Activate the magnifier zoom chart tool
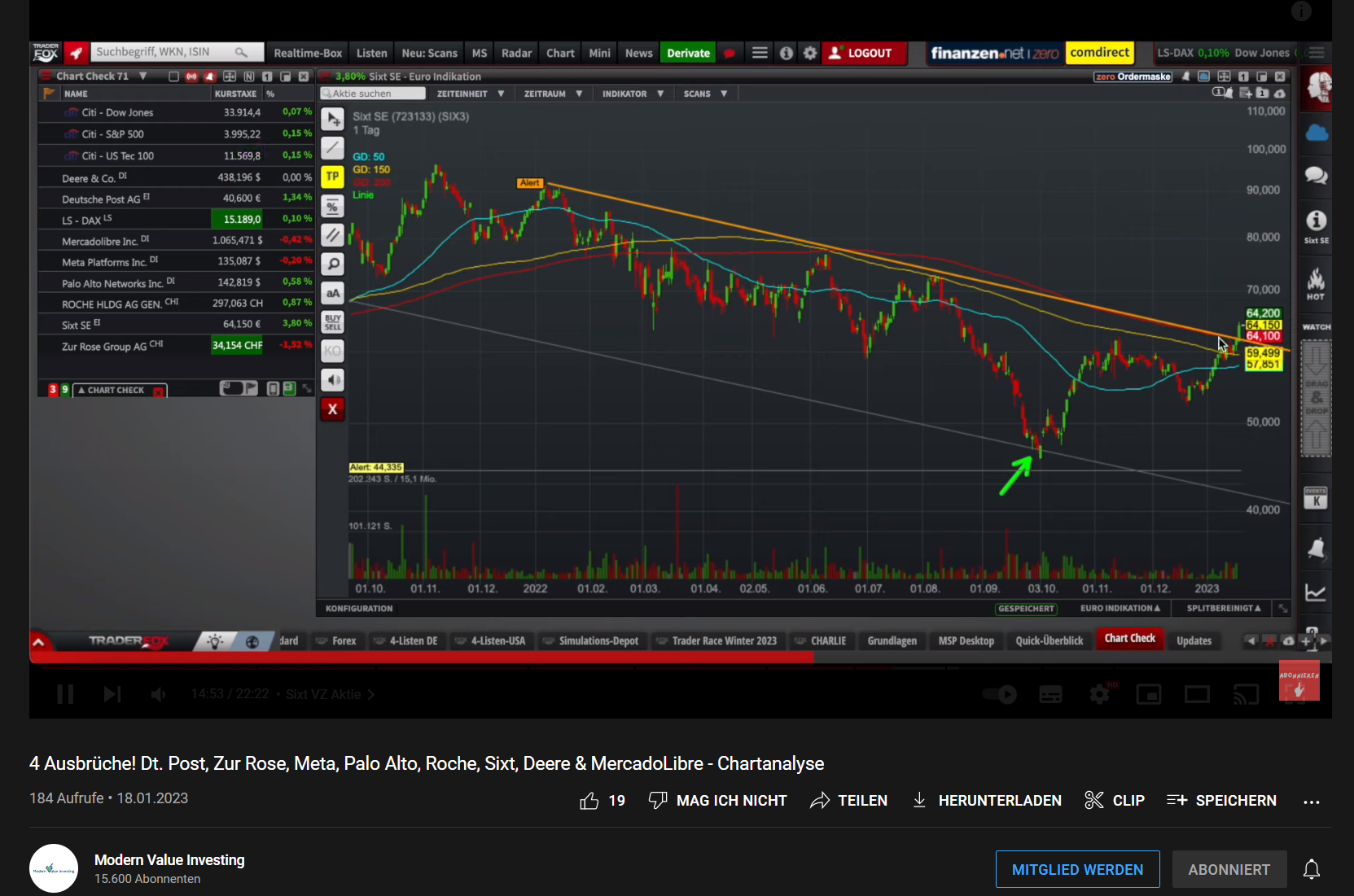The width and height of the screenshot is (1354, 896). pos(332,264)
